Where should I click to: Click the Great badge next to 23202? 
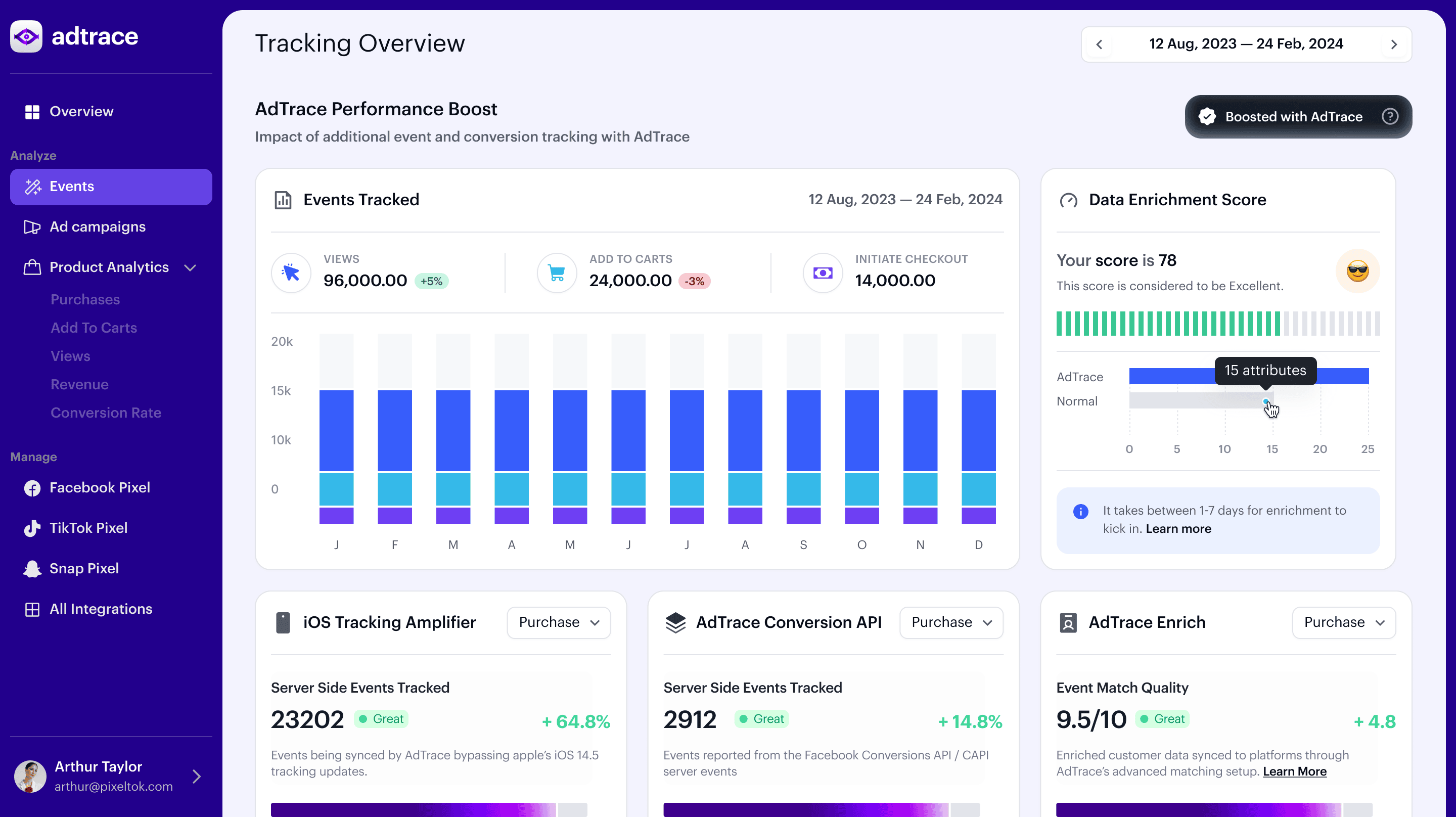pos(382,719)
